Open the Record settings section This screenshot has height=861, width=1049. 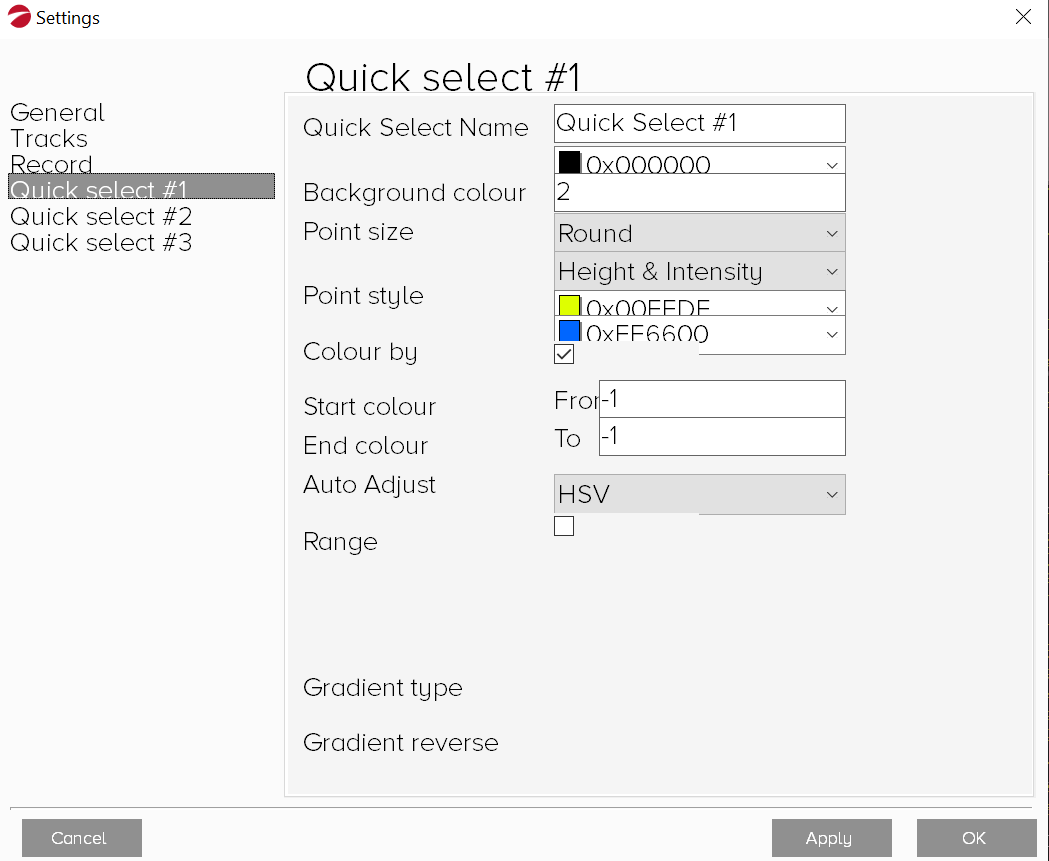click(x=51, y=164)
